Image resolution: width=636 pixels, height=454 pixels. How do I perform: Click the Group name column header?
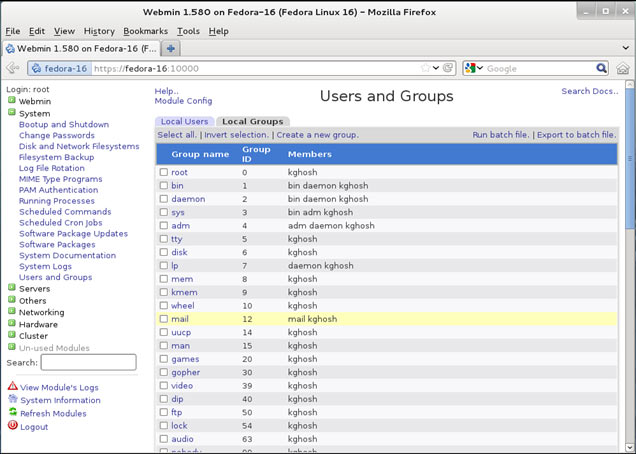click(200, 154)
